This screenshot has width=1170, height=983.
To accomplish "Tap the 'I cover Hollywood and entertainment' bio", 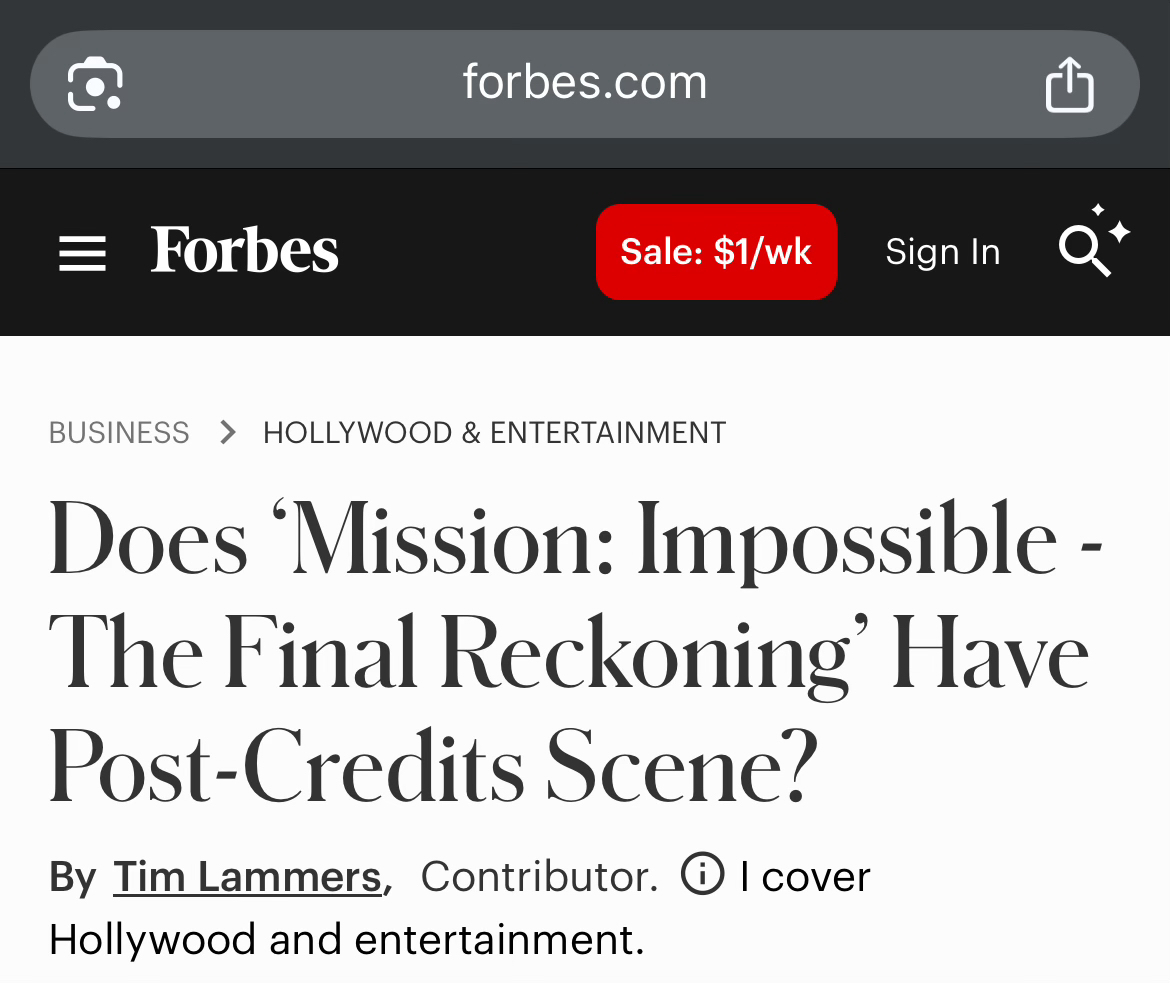I will click(459, 908).
